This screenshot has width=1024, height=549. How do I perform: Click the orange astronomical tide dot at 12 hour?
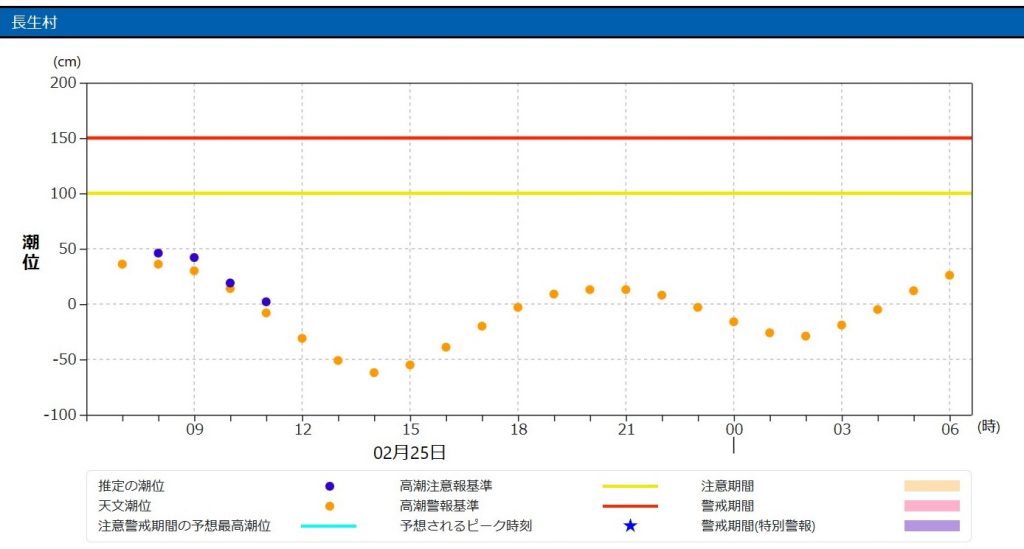302,339
